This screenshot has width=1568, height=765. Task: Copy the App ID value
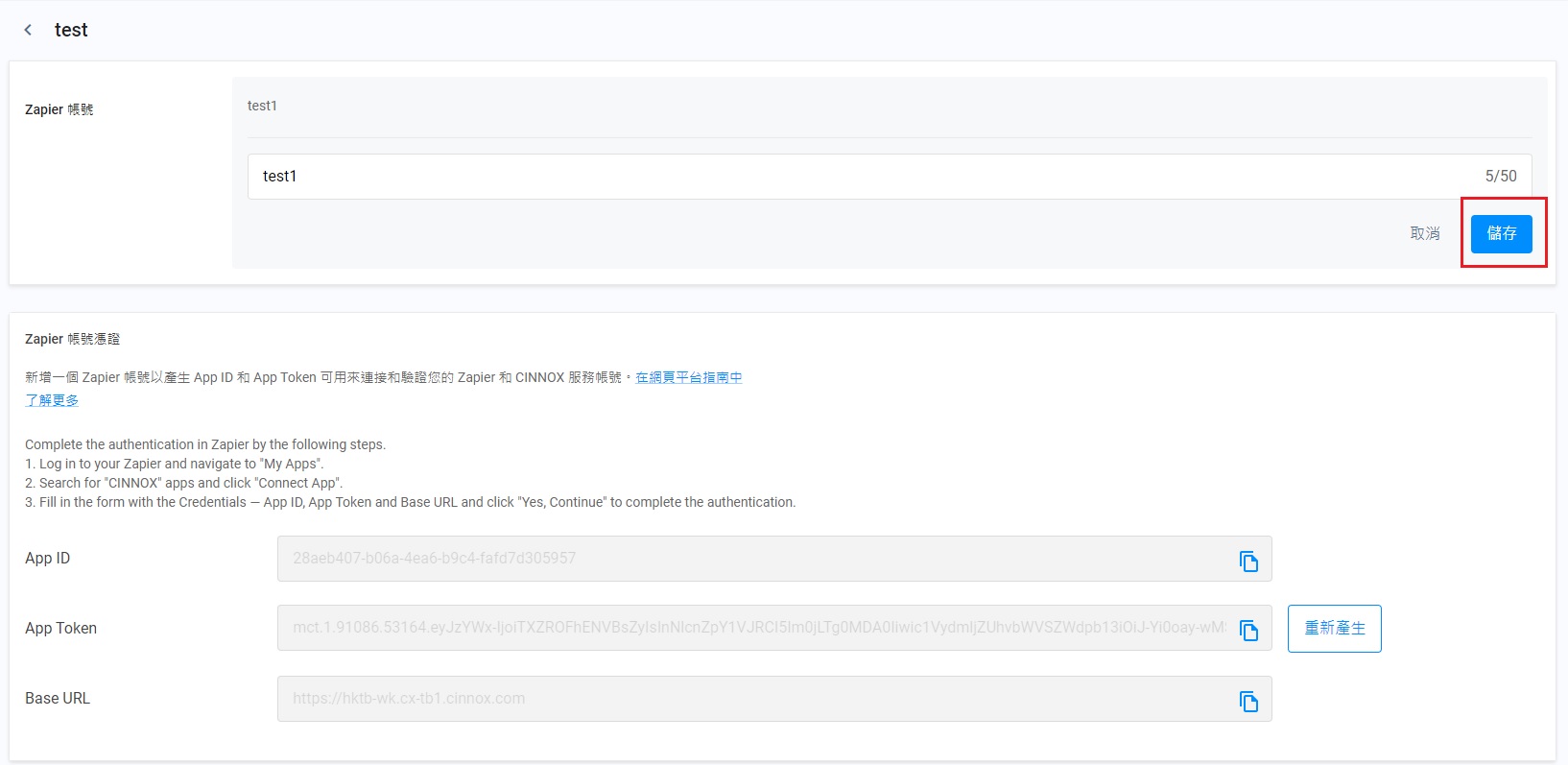pos(1248,562)
